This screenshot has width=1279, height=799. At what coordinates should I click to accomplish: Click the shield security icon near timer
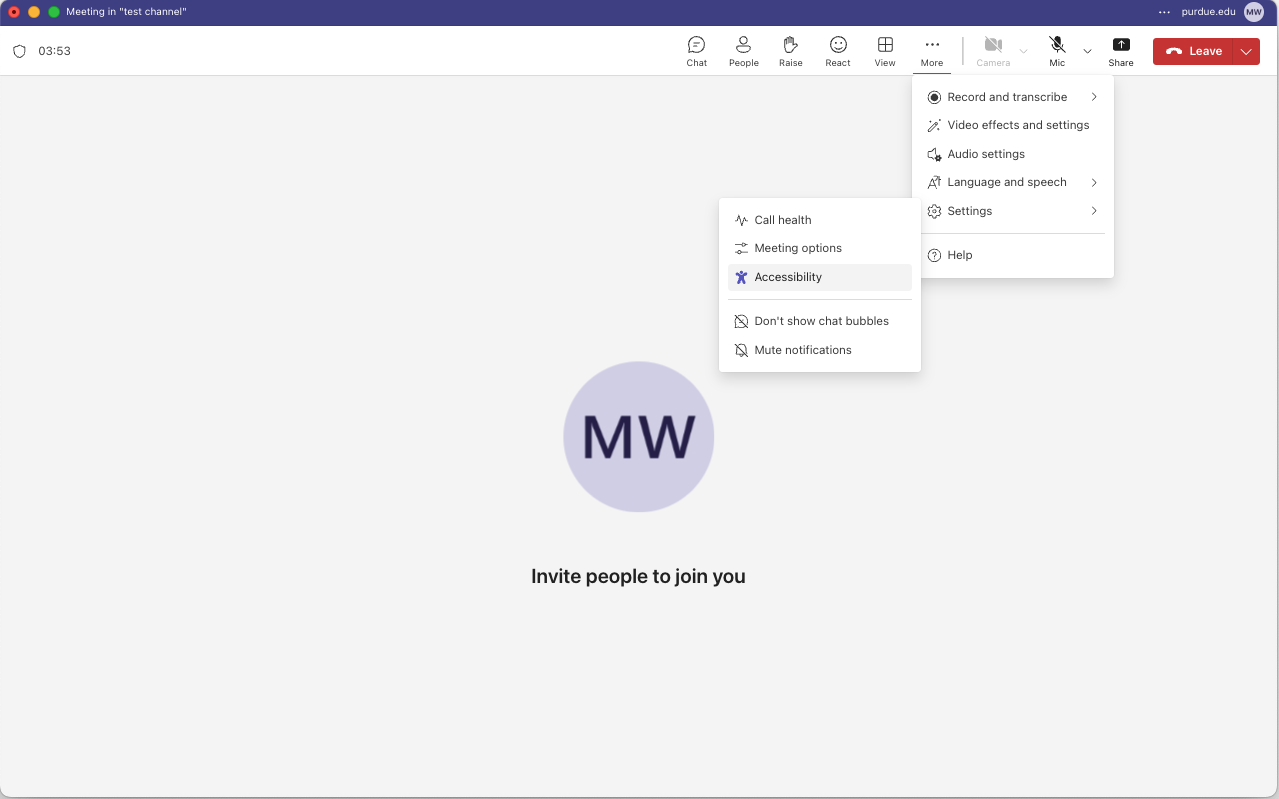point(19,51)
